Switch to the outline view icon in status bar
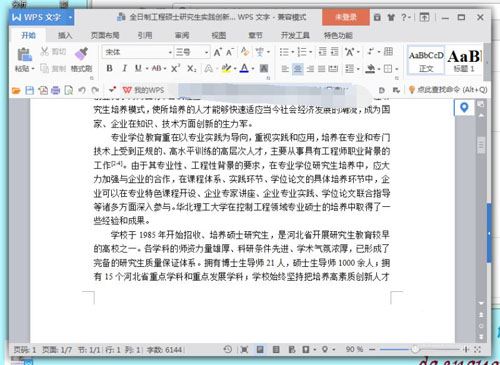The width and height of the screenshot is (500, 365). pos(276,349)
